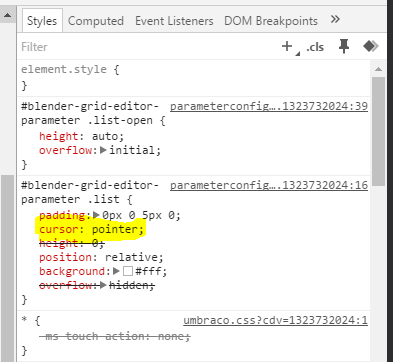Open parameterconfig link ending in :39
The height and width of the screenshot is (362, 393).
tap(269, 106)
